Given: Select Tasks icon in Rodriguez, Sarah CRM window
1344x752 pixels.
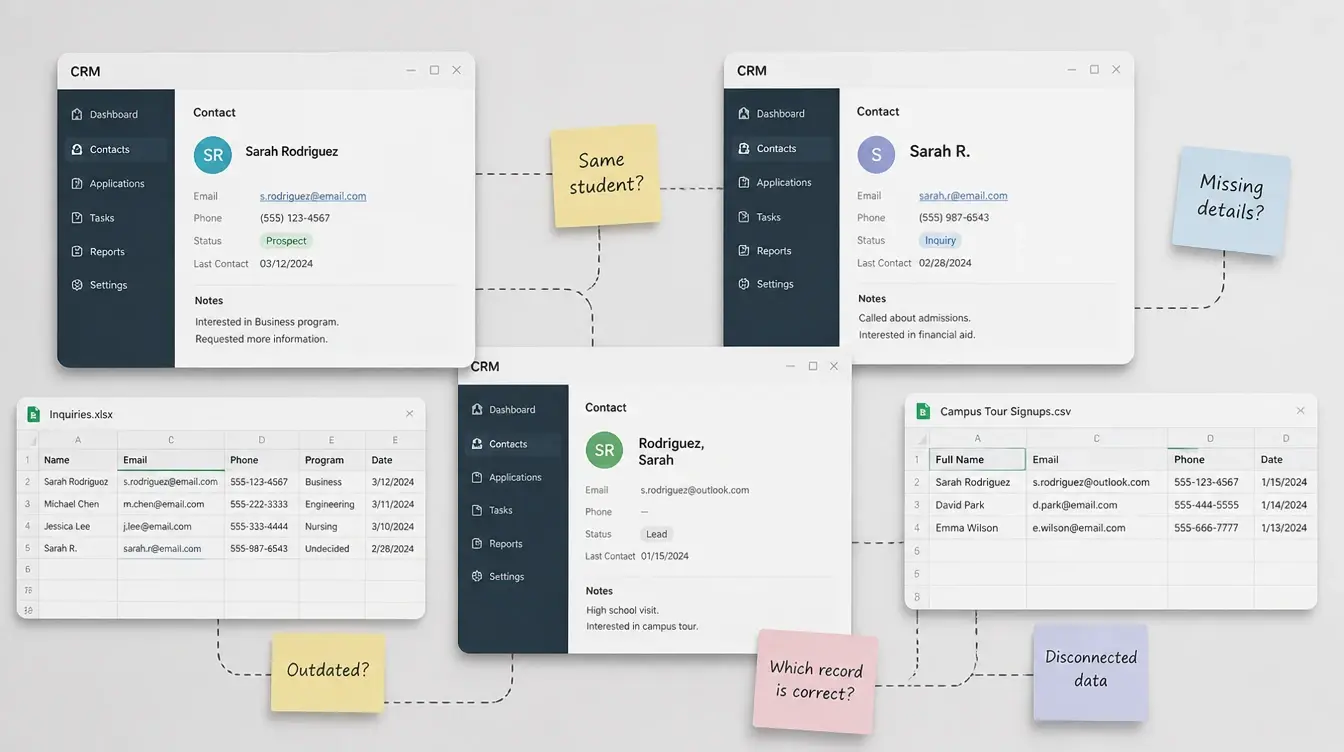Looking at the screenshot, I should tap(477, 510).
